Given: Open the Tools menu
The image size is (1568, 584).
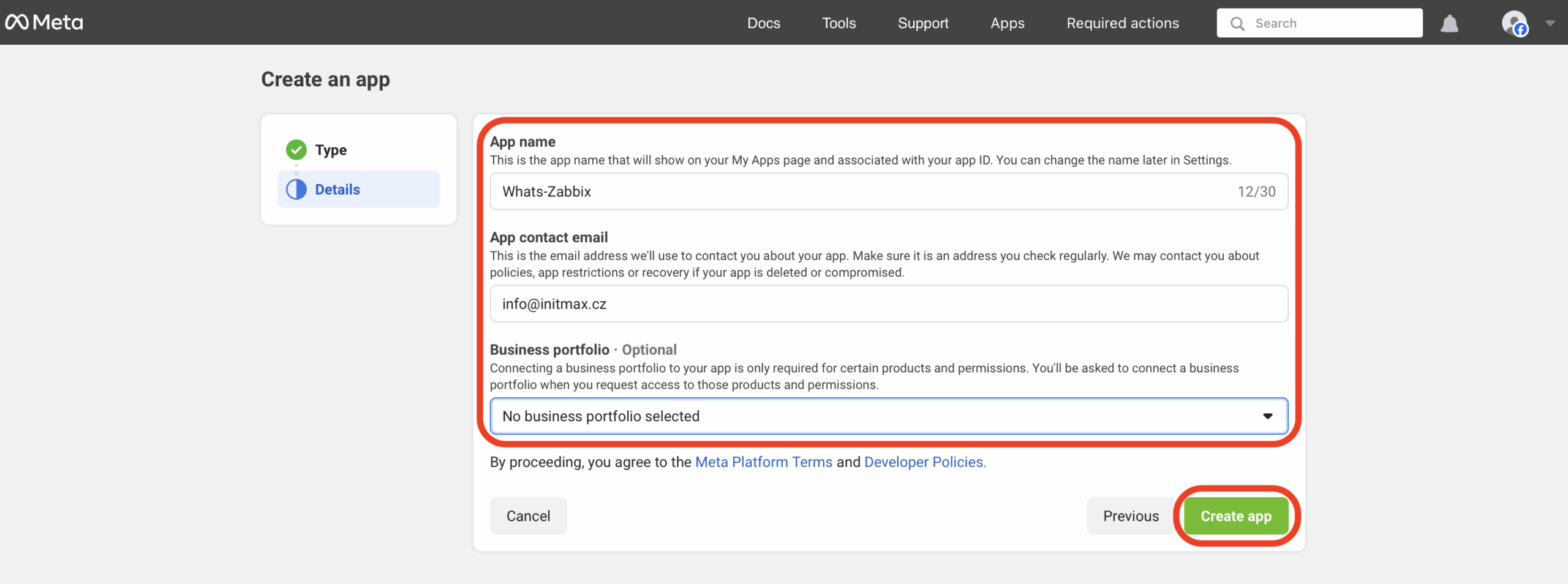Looking at the screenshot, I should pyautogui.click(x=839, y=23).
